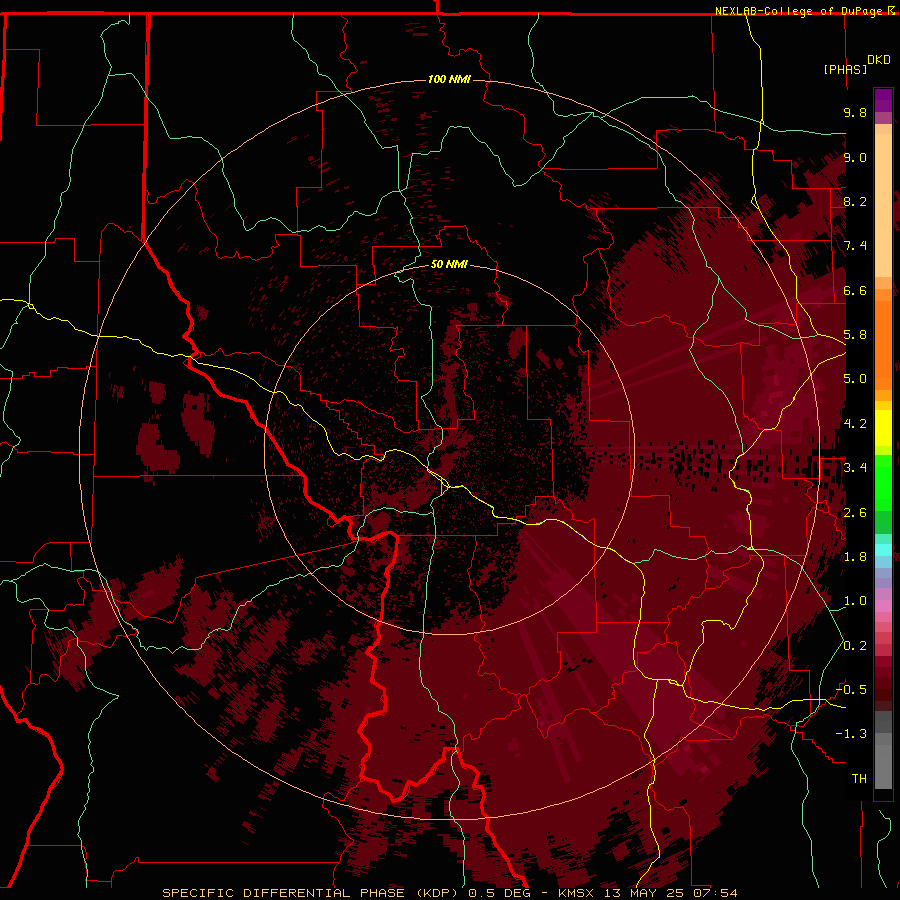The image size is (900, 900).
Task: Pick the yellow band of the color bar
Action: click(883, 428)
